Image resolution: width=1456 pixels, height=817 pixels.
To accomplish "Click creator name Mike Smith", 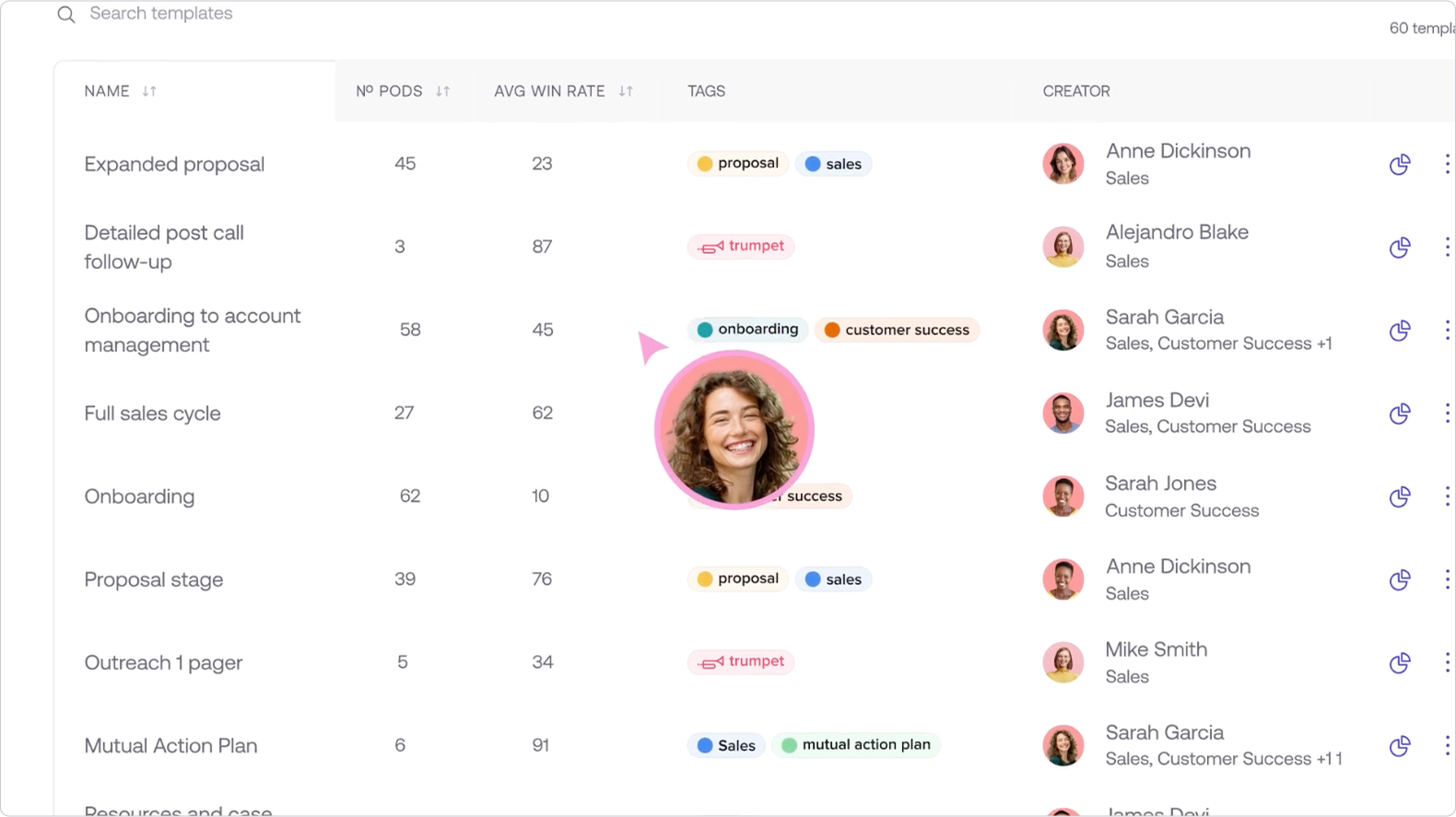I will coord(1156,649).
